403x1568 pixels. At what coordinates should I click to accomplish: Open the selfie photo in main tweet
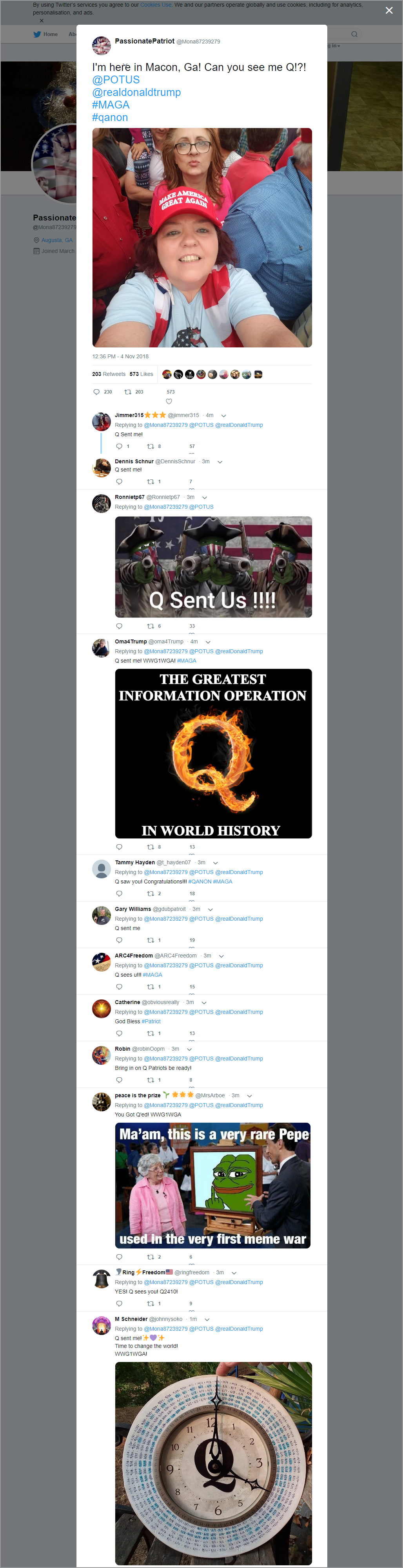202,237
